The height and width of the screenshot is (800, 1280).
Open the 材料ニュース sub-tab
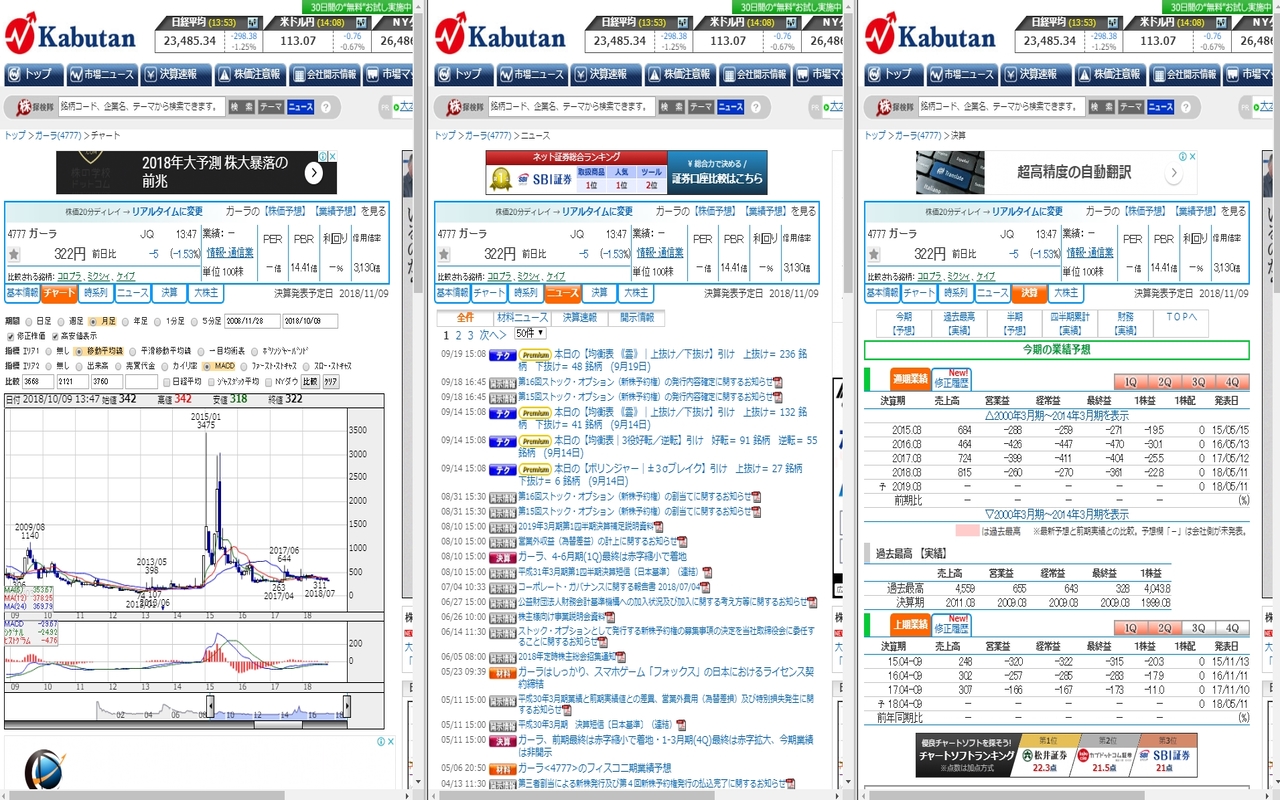coord(522,317)
